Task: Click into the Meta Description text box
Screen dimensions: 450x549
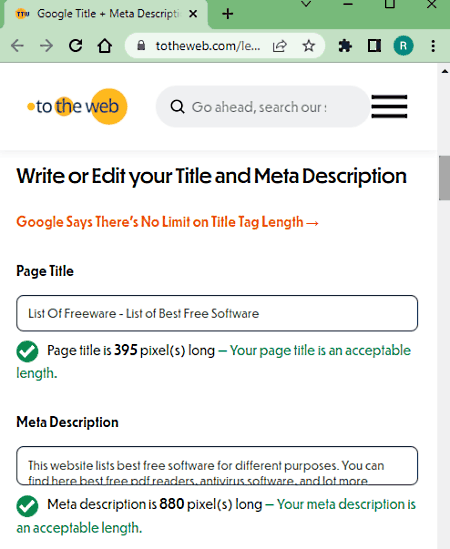Action: (217, 466)
